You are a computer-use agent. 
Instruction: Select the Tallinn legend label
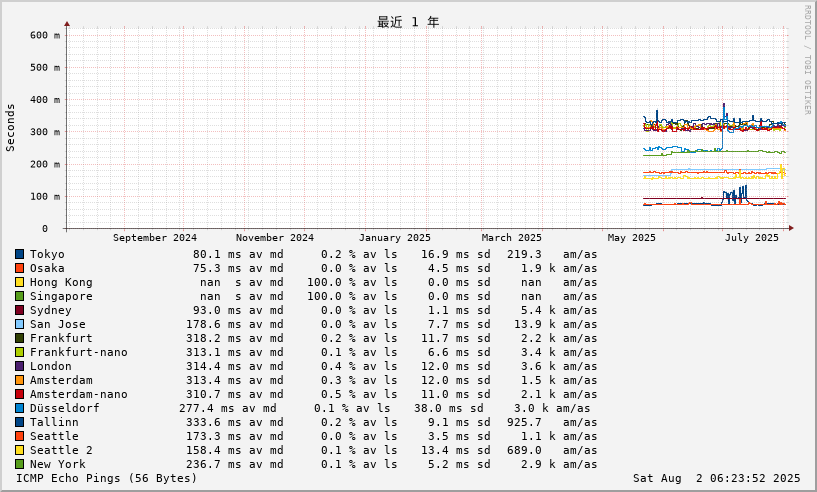54,422
